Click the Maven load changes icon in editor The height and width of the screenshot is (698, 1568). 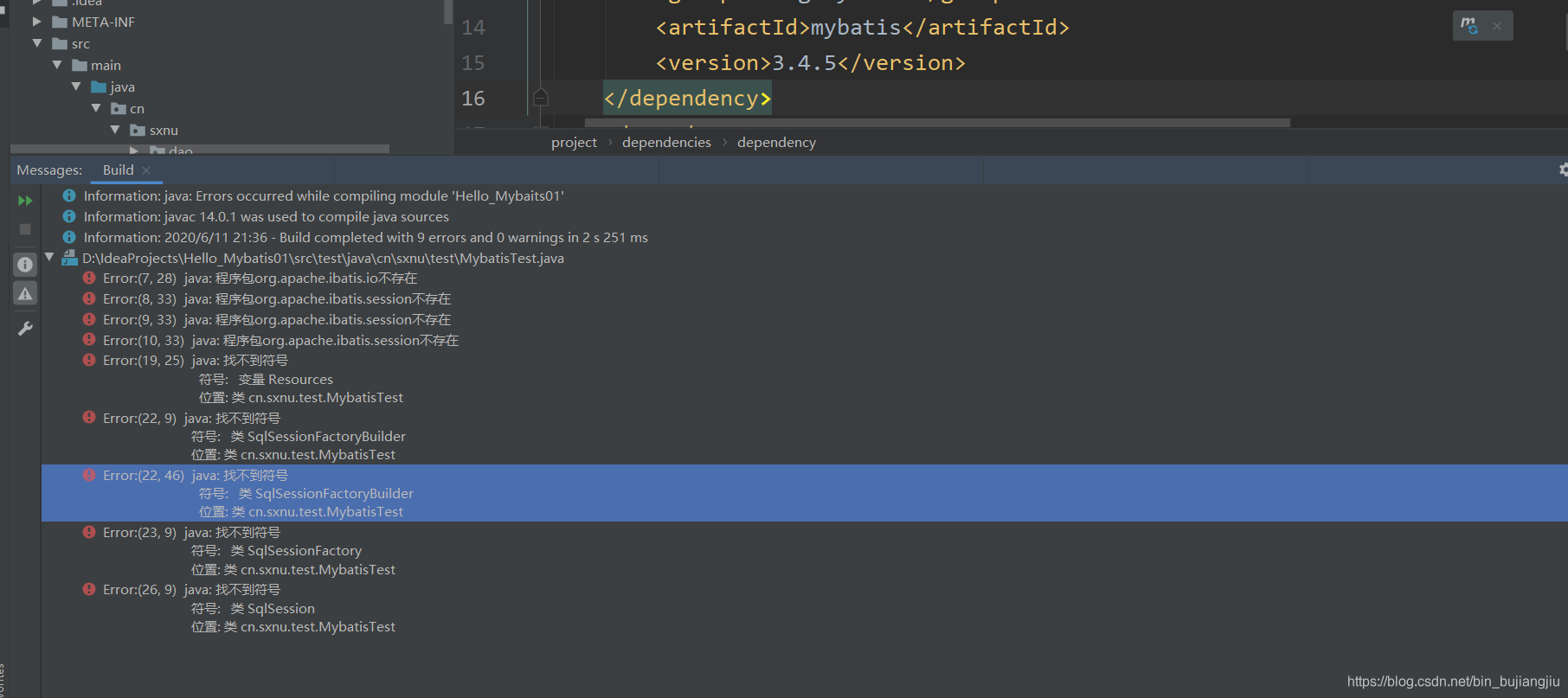click(1469, 26)
